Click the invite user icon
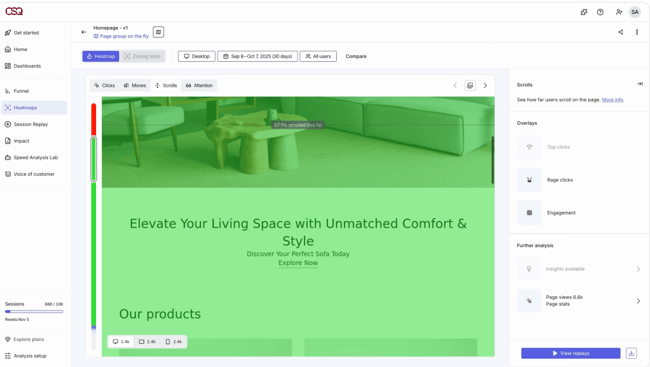The width and height of the screenshot is (650, 367). pos(618,12)
